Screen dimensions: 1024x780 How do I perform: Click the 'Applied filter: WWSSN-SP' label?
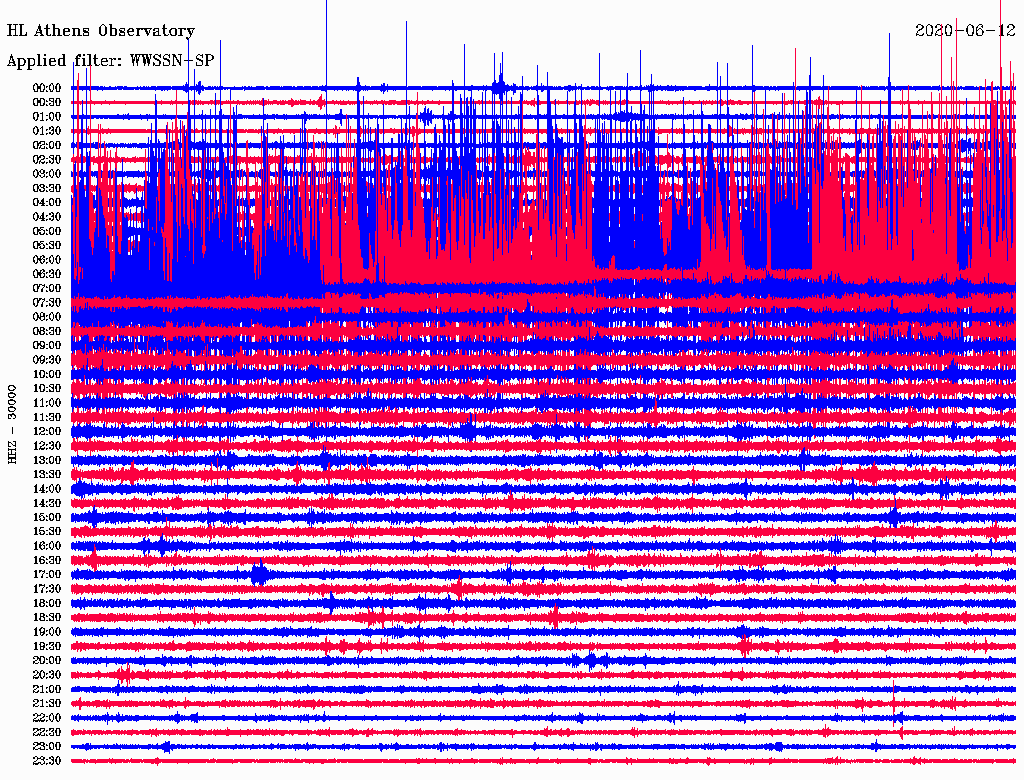tap(110, 61)
